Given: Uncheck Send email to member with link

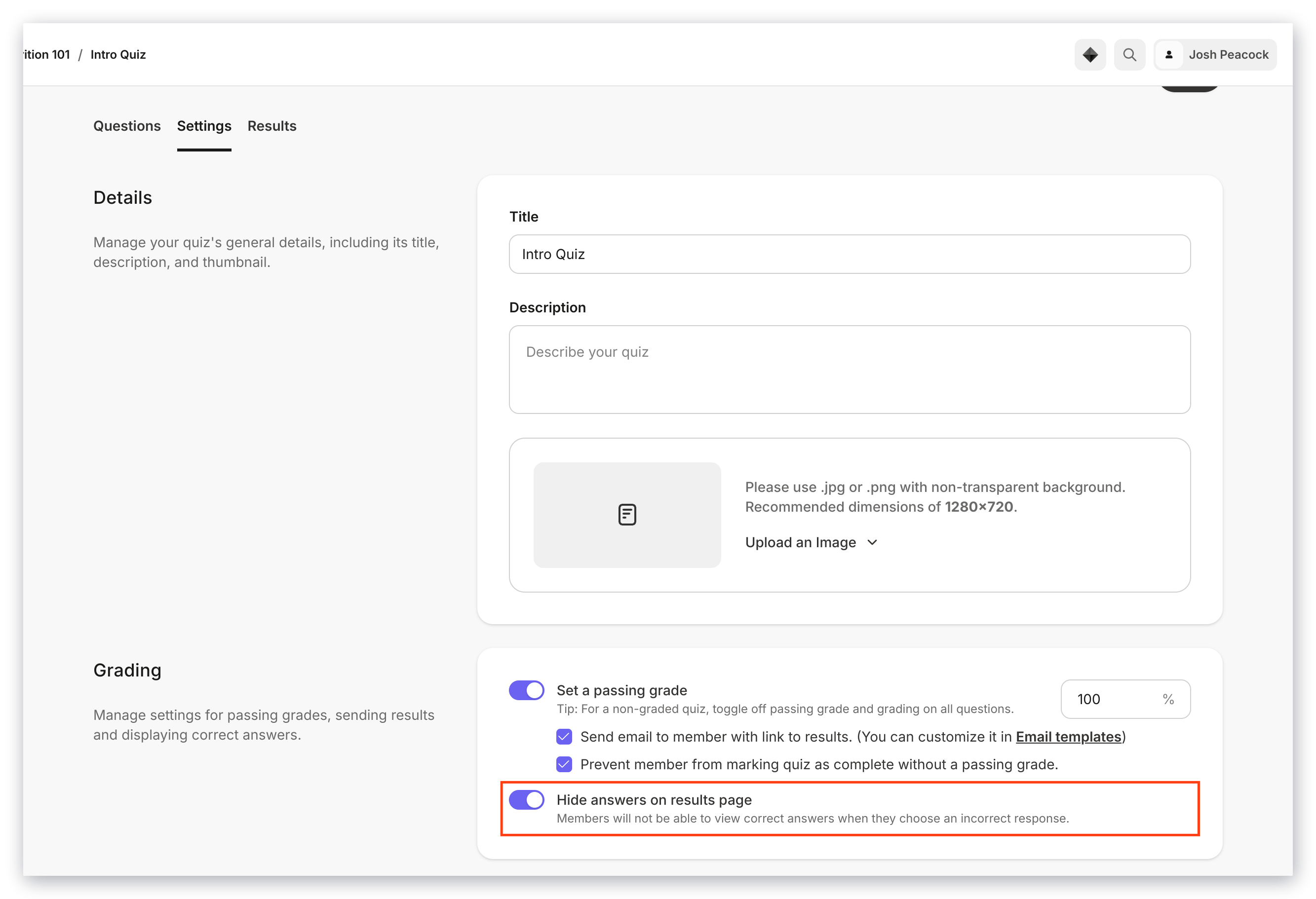Looking at the screenshot, I should point(563,736).
